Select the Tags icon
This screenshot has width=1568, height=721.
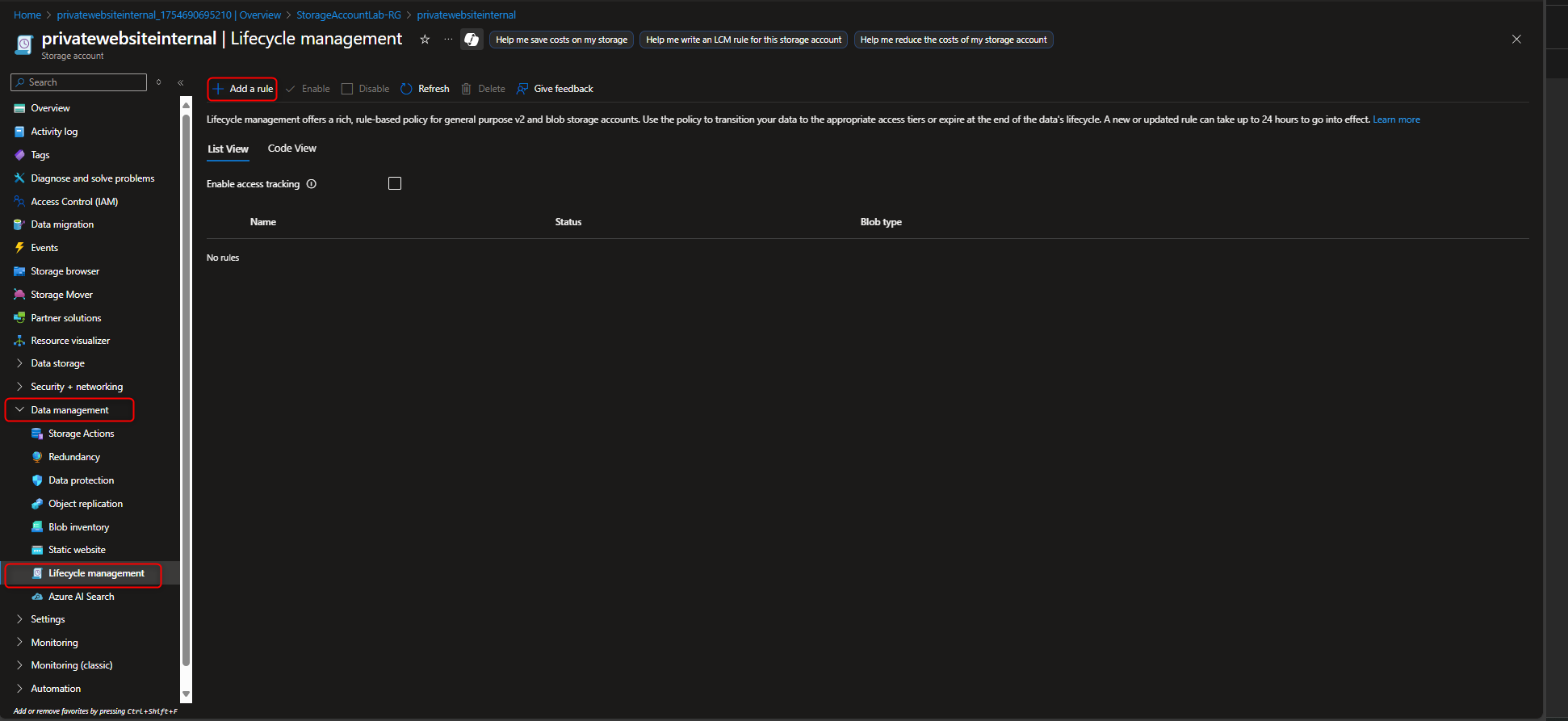pyautogui.click(x=19, y=155)
